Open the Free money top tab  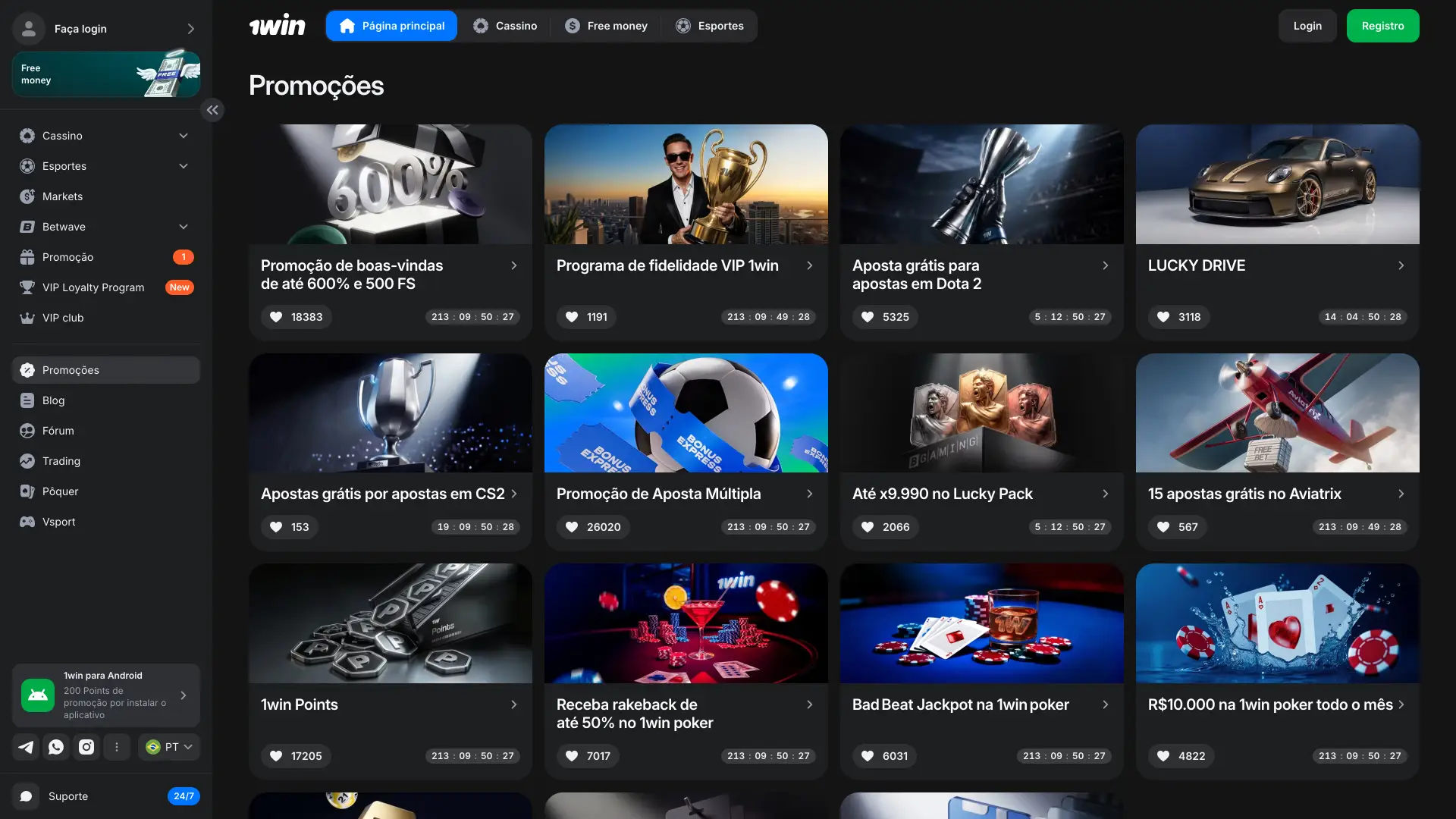606,26
